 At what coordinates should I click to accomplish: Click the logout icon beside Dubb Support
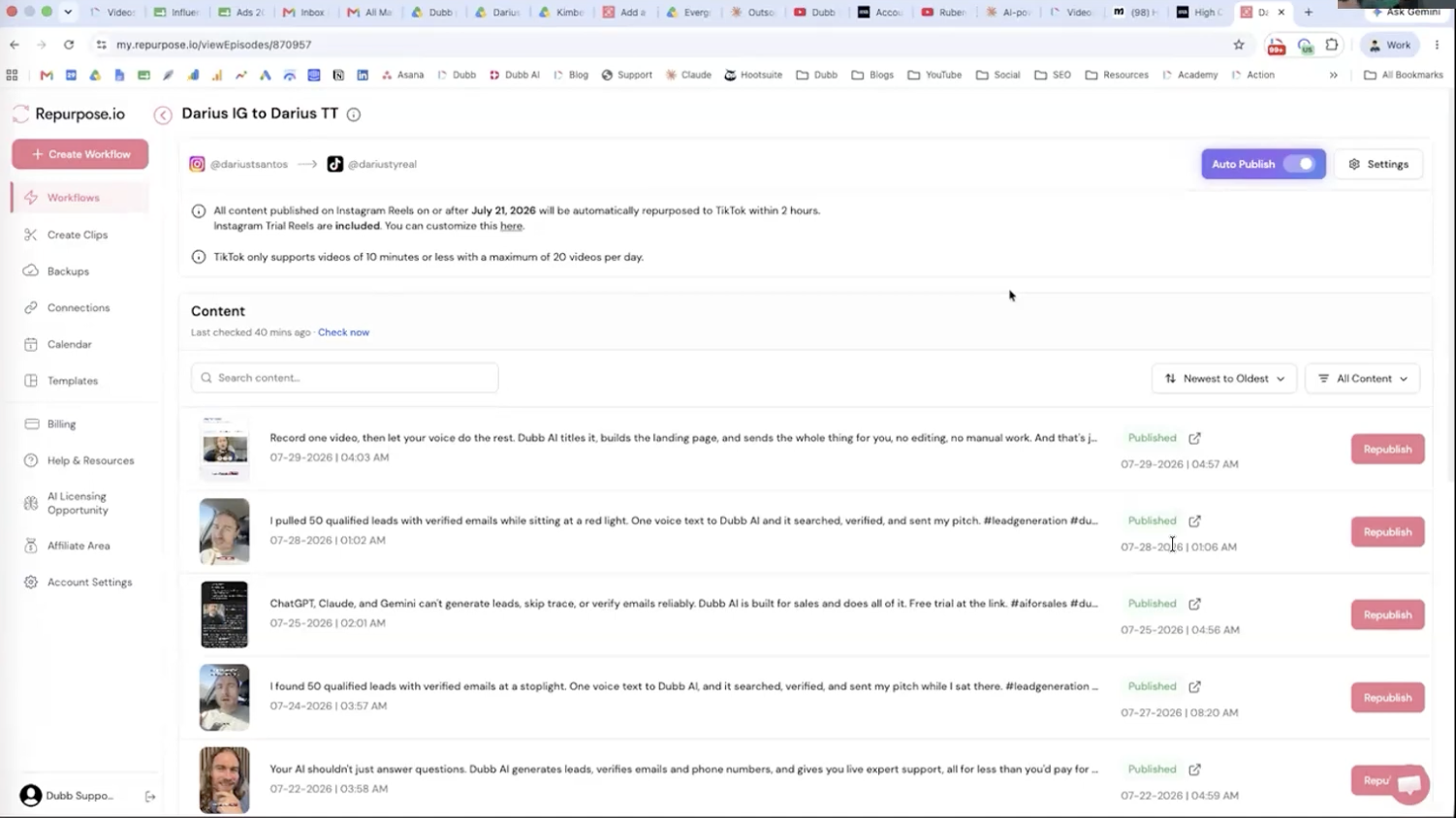tap(150, 797)
